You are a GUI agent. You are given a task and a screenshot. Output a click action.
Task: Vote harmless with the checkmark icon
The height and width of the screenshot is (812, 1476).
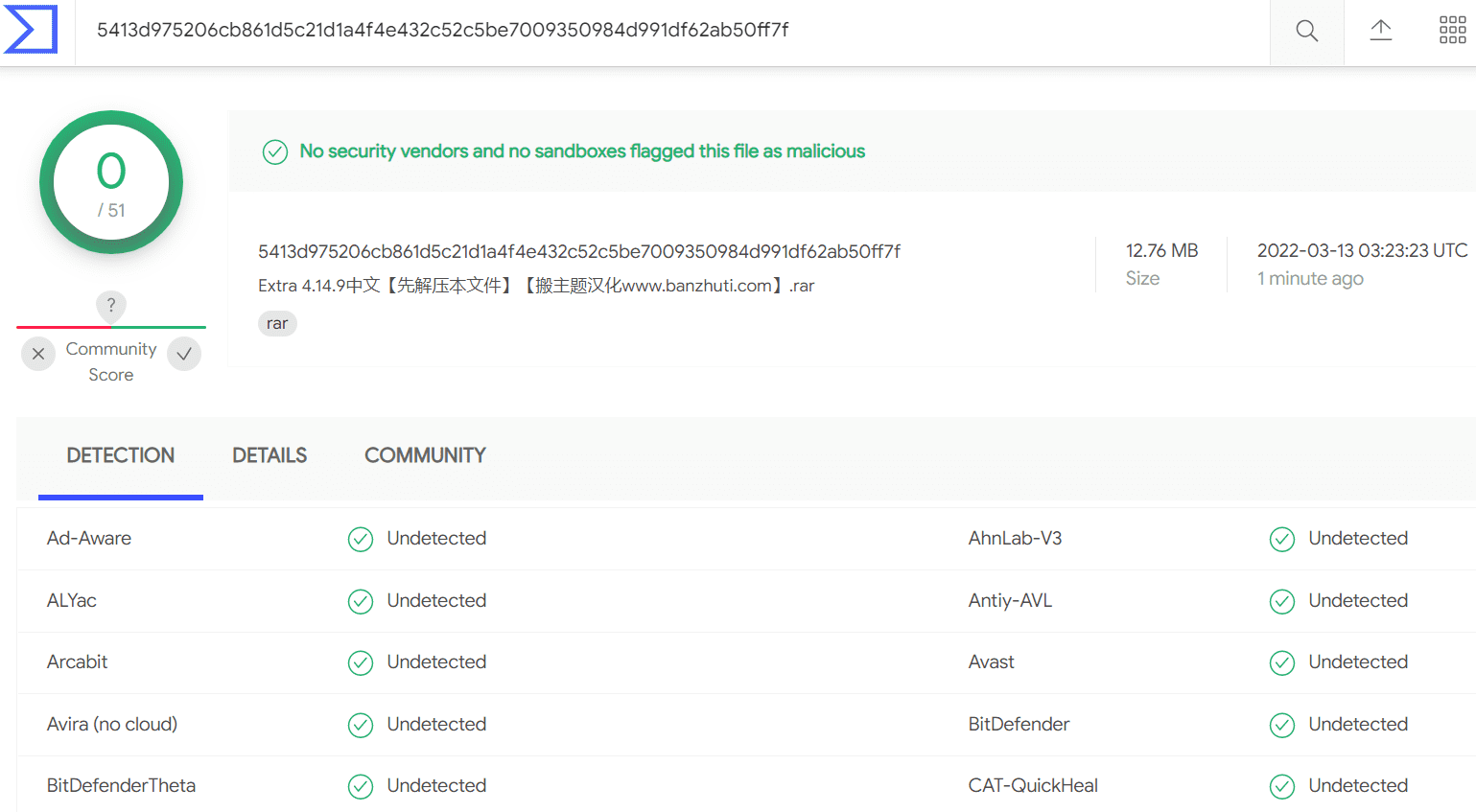[x=184, y=354]
